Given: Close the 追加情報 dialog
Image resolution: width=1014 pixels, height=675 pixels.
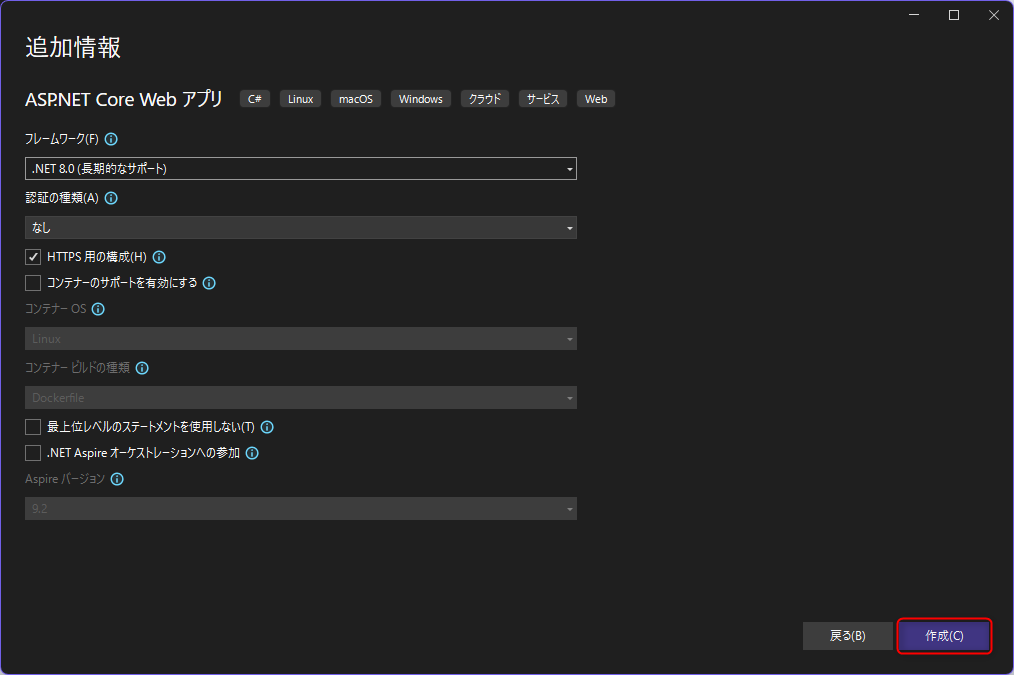Looking at the screenshot, I should point(994,15).
